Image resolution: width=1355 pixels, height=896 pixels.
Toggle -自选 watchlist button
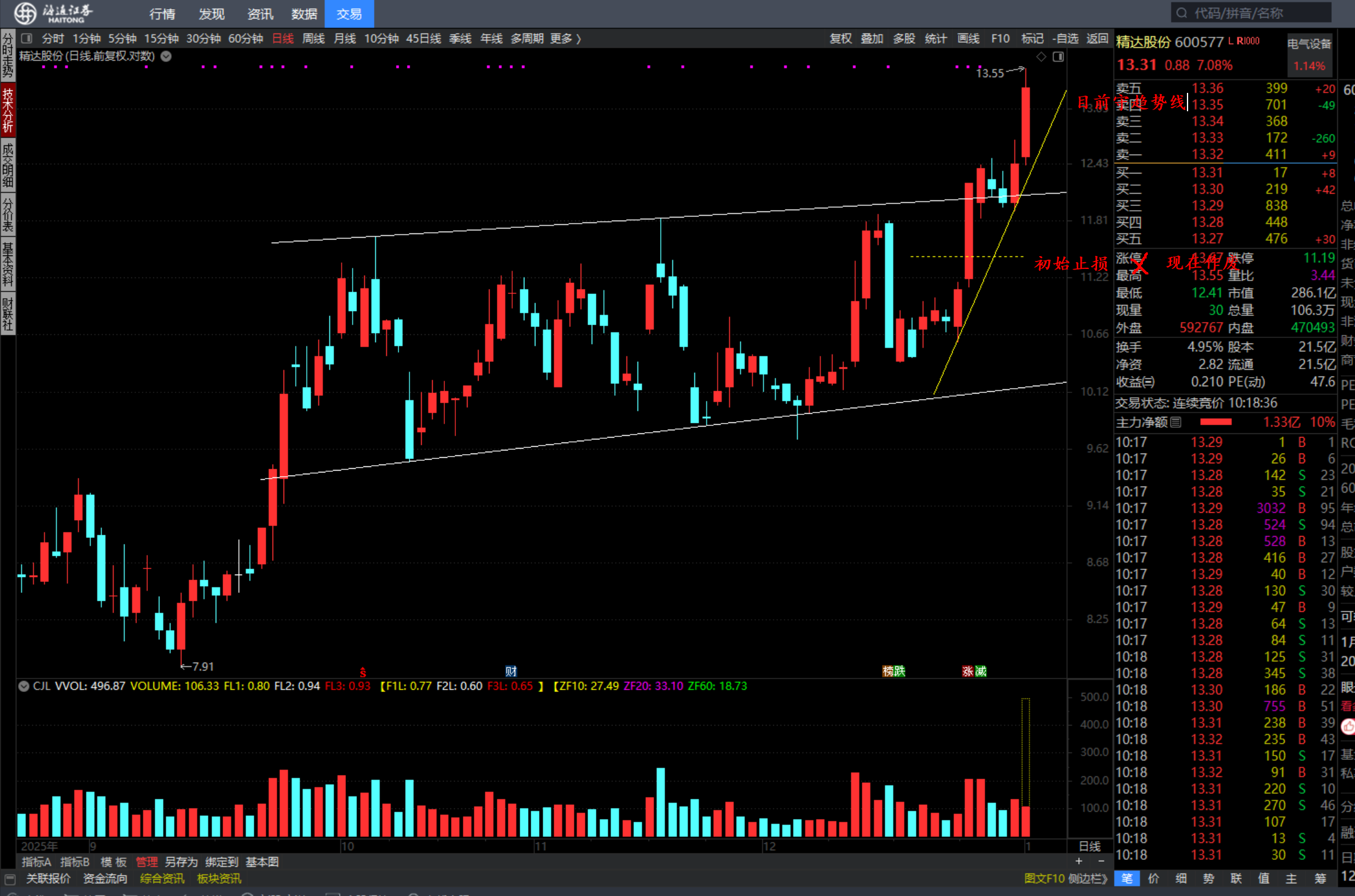(x=1066, y=39)
